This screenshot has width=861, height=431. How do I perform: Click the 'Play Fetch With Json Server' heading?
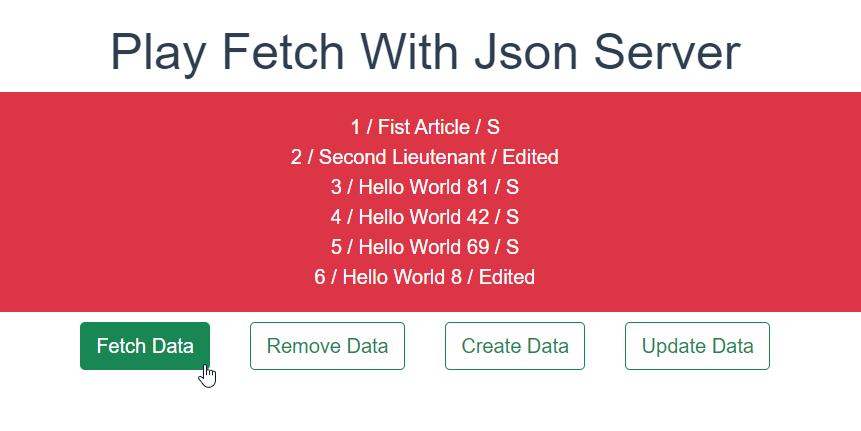tap(425, 52)
